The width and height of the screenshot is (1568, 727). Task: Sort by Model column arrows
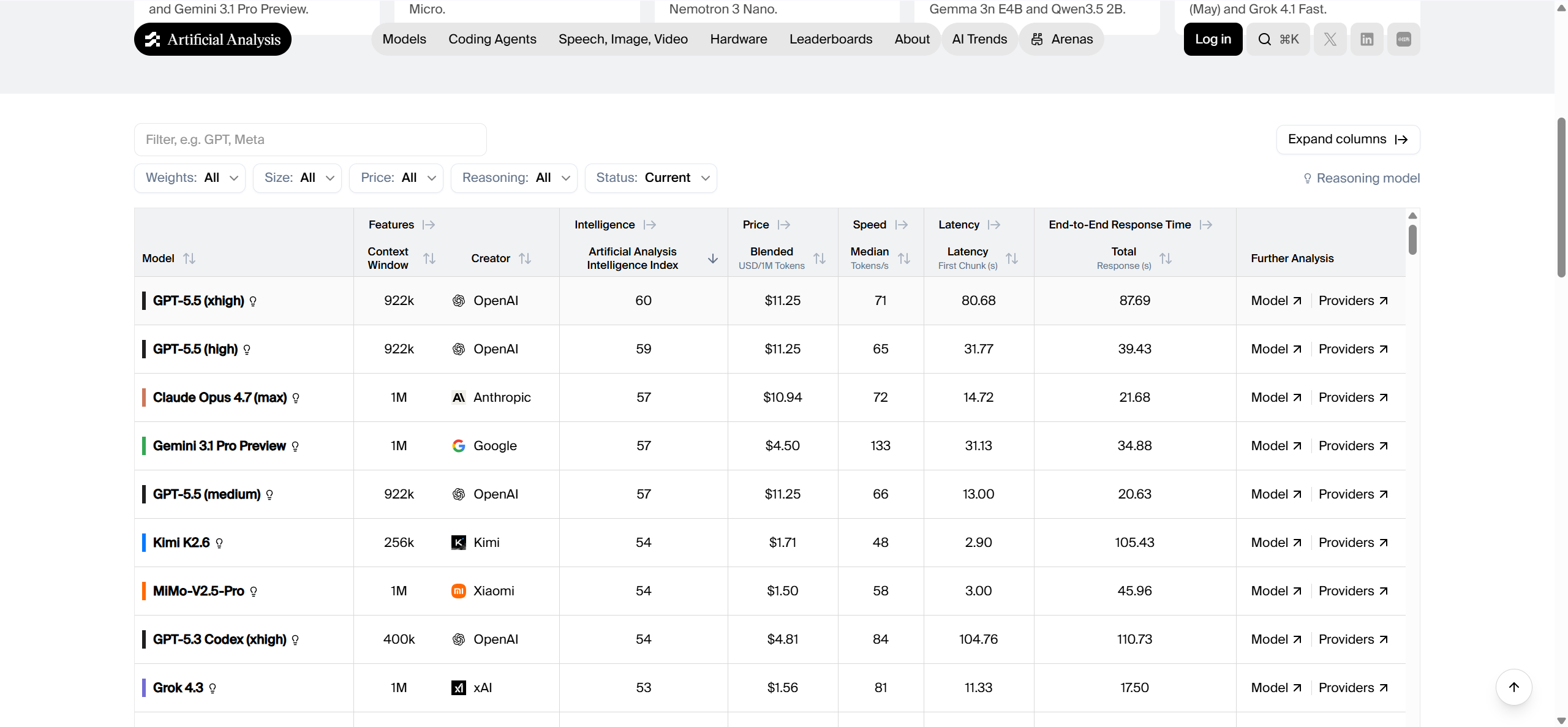(x=189, y=258)
